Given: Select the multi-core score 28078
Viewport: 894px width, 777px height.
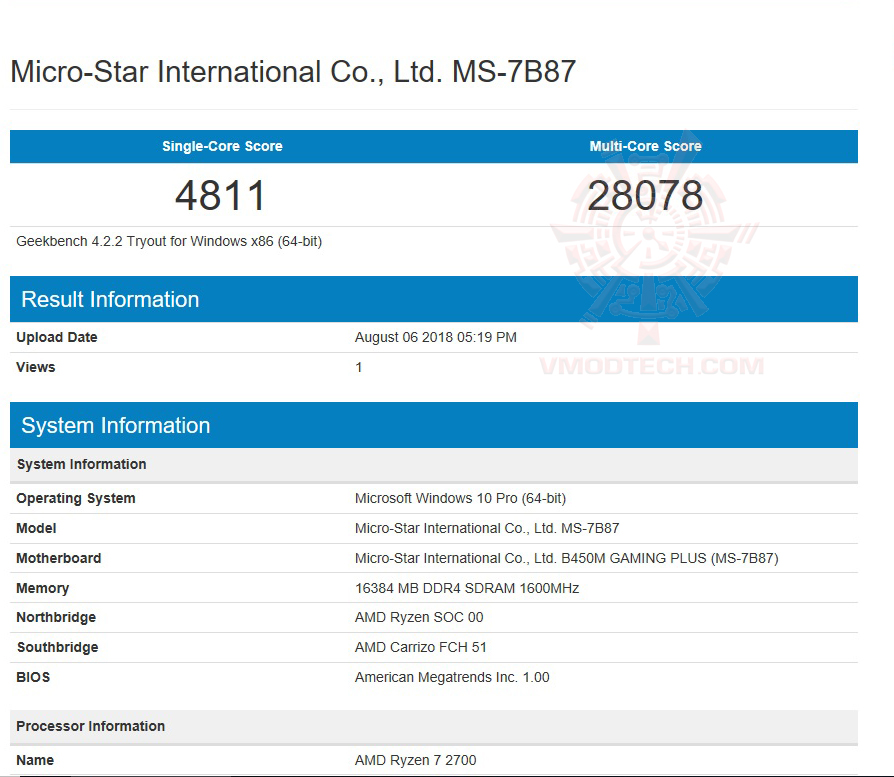Looking at the screenshot, I should [x=646, y=193].
